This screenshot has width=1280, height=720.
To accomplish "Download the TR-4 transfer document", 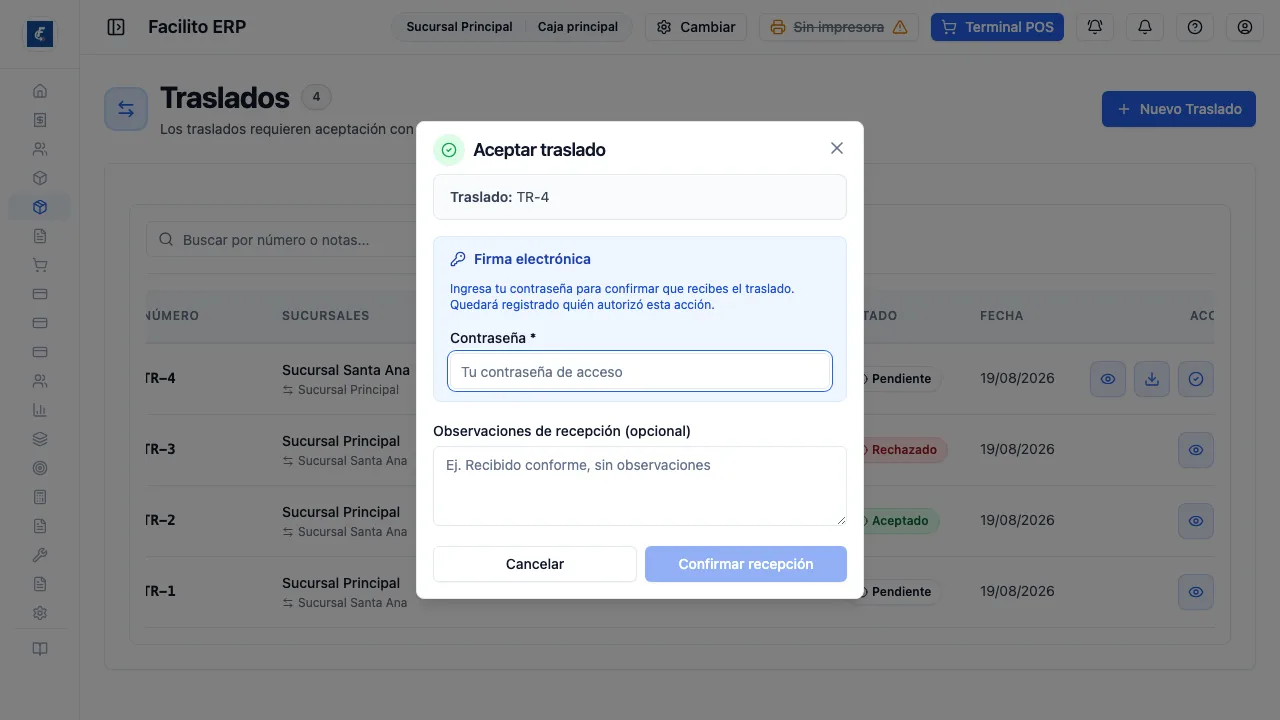I will [1152, 379].
